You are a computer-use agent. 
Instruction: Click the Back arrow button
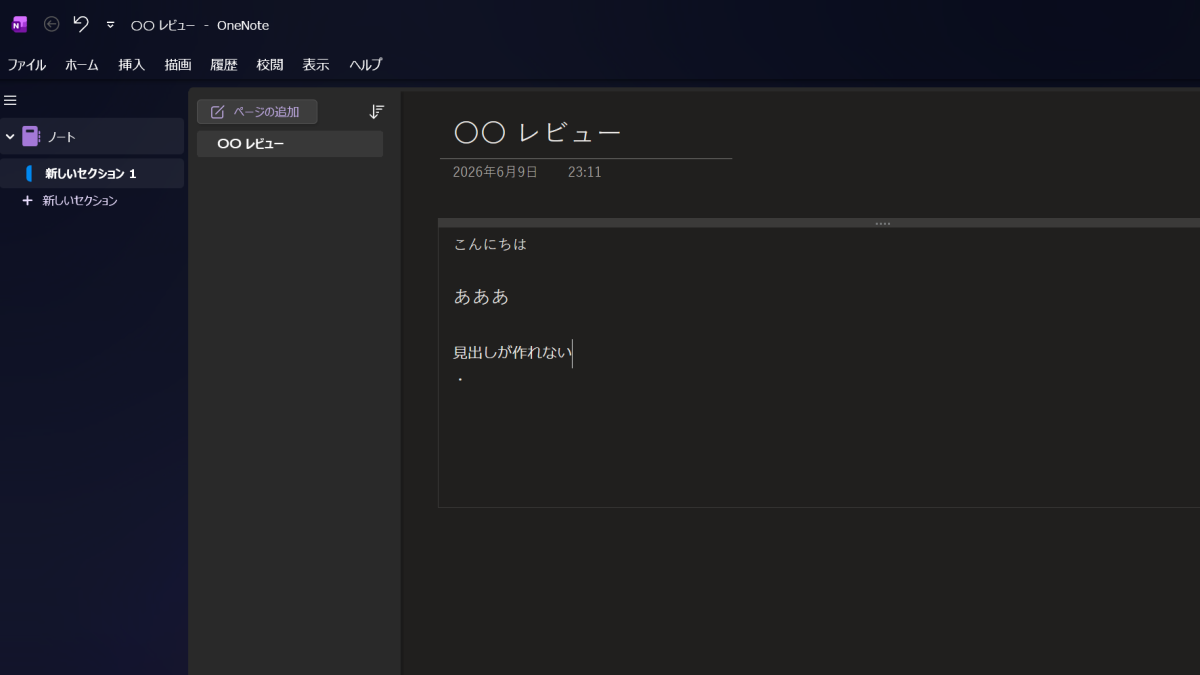52,24
